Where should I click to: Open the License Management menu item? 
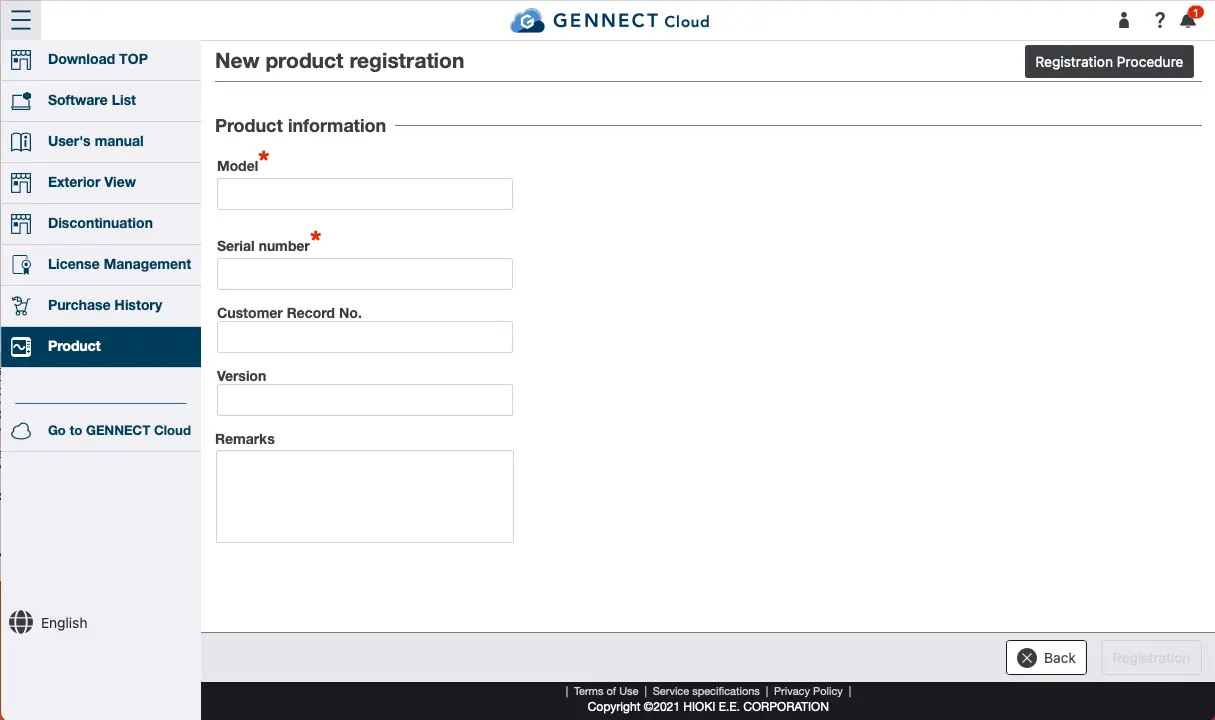coord(101,265)
